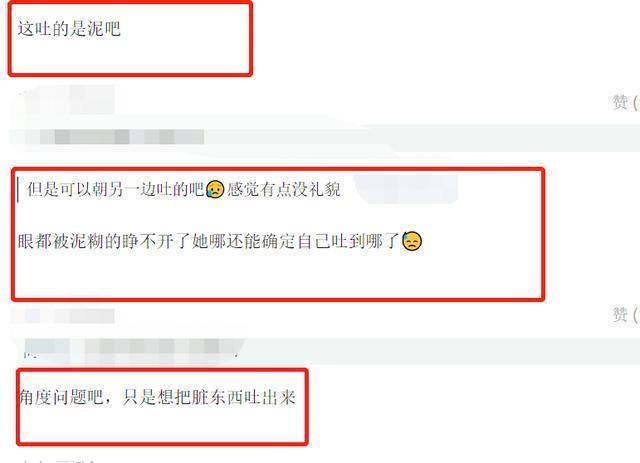This screenshot has height=463, width=640.
Task: Click the phrase 只是想把脏东西吐出来
Action: click(209, 397)
